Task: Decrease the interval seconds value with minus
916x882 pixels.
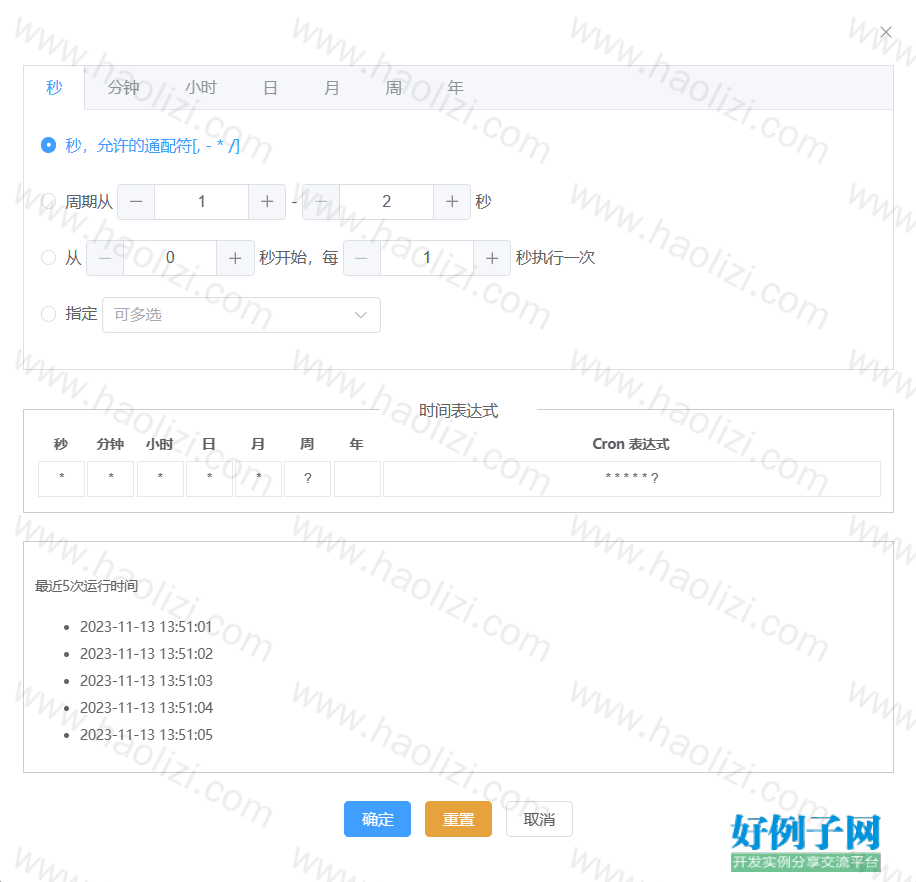Action: point(362,258)
